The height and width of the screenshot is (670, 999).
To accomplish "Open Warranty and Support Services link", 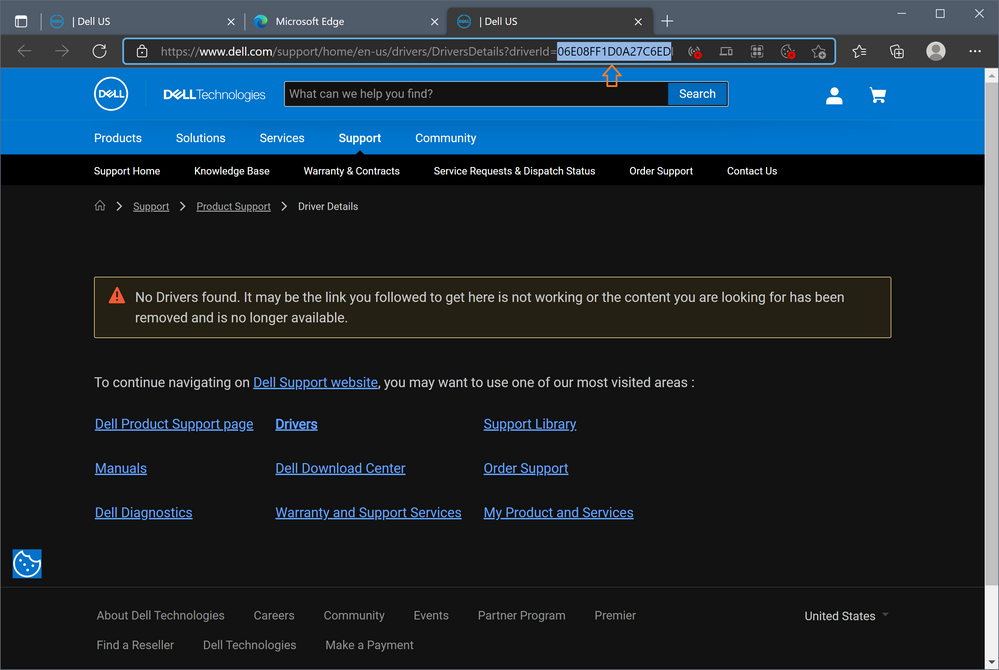I will [368, 513].
